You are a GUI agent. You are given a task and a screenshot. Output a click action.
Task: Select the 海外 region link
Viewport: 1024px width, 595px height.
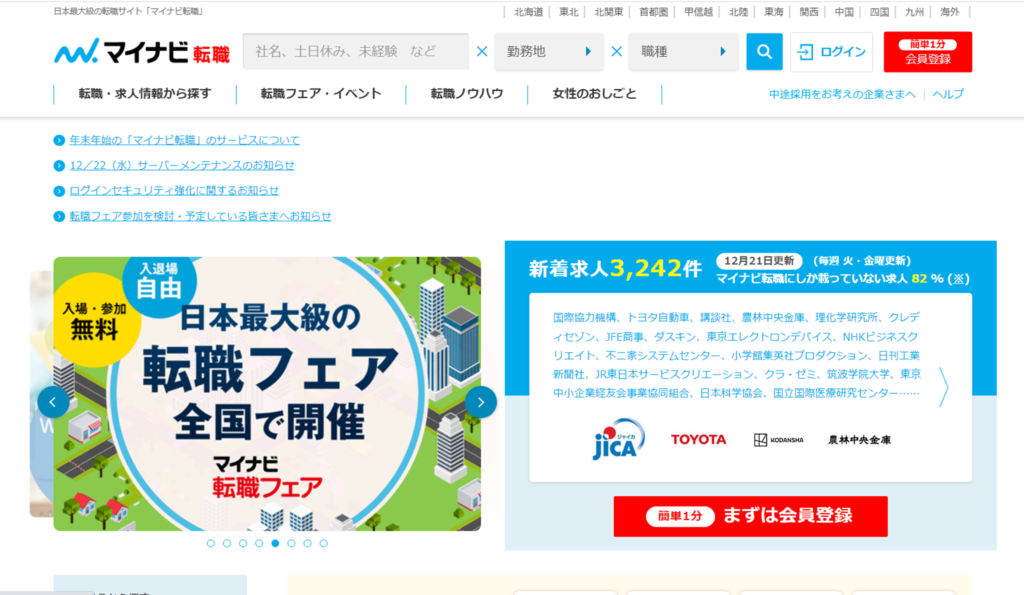pyautogui.click(x=950, y=12)
